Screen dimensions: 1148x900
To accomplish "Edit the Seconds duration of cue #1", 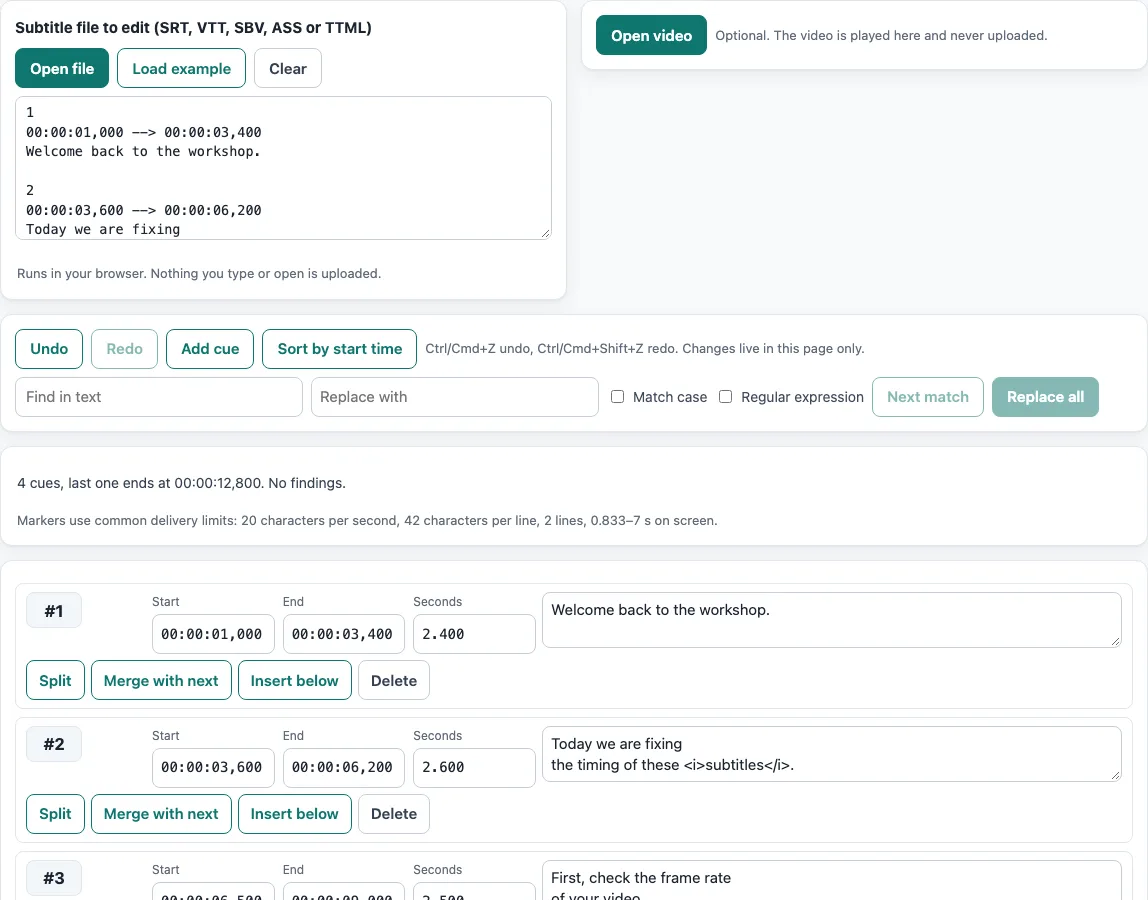I will click(474, 634).
